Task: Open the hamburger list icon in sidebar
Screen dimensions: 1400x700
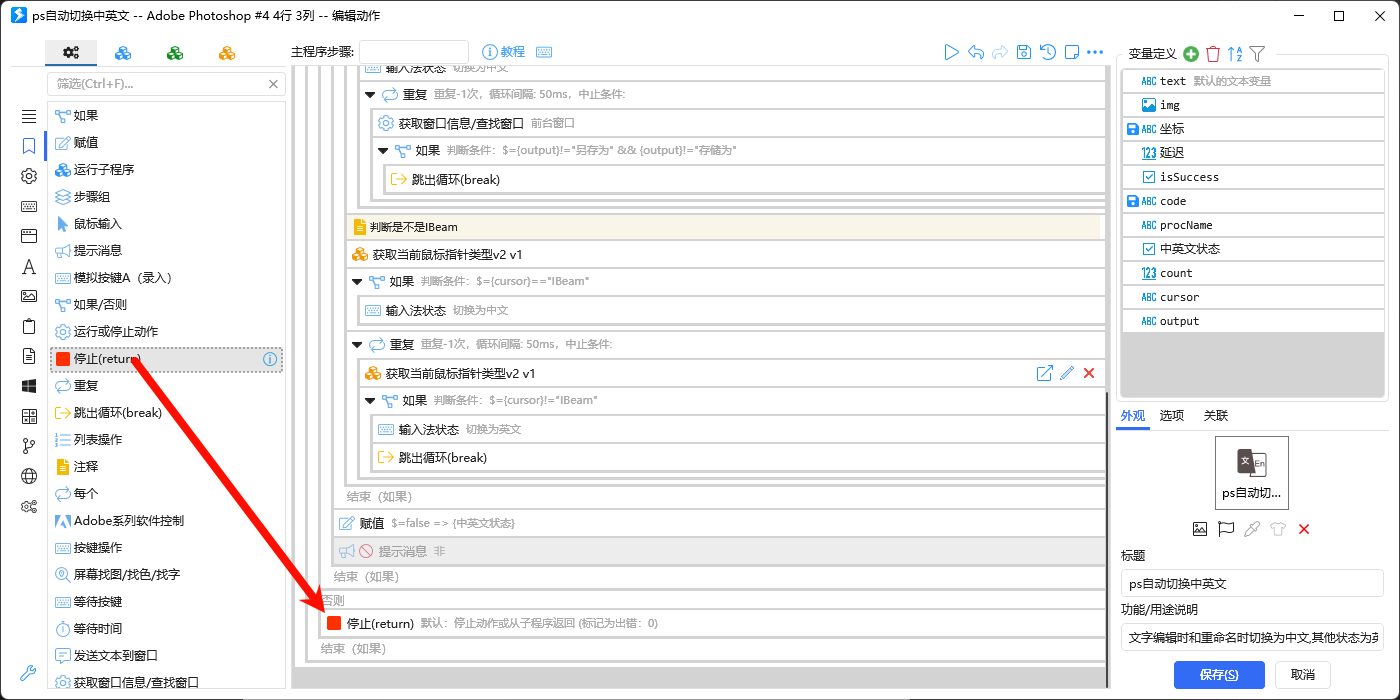Action: point(29,116)
